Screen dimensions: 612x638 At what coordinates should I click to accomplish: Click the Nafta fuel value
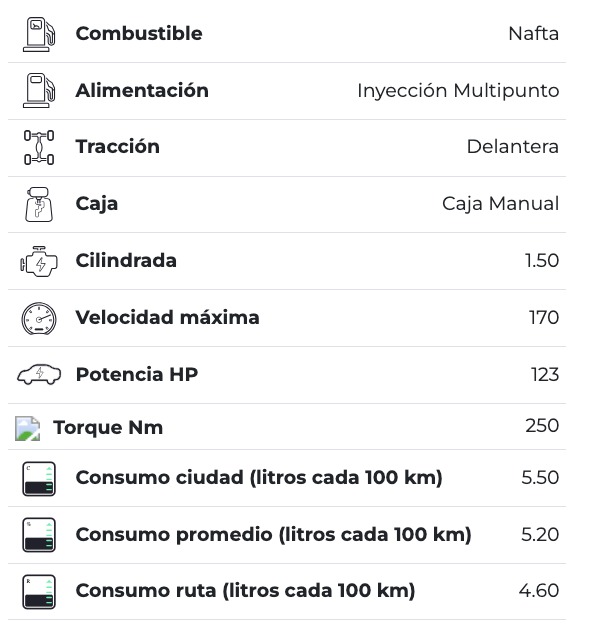(533, 34)
